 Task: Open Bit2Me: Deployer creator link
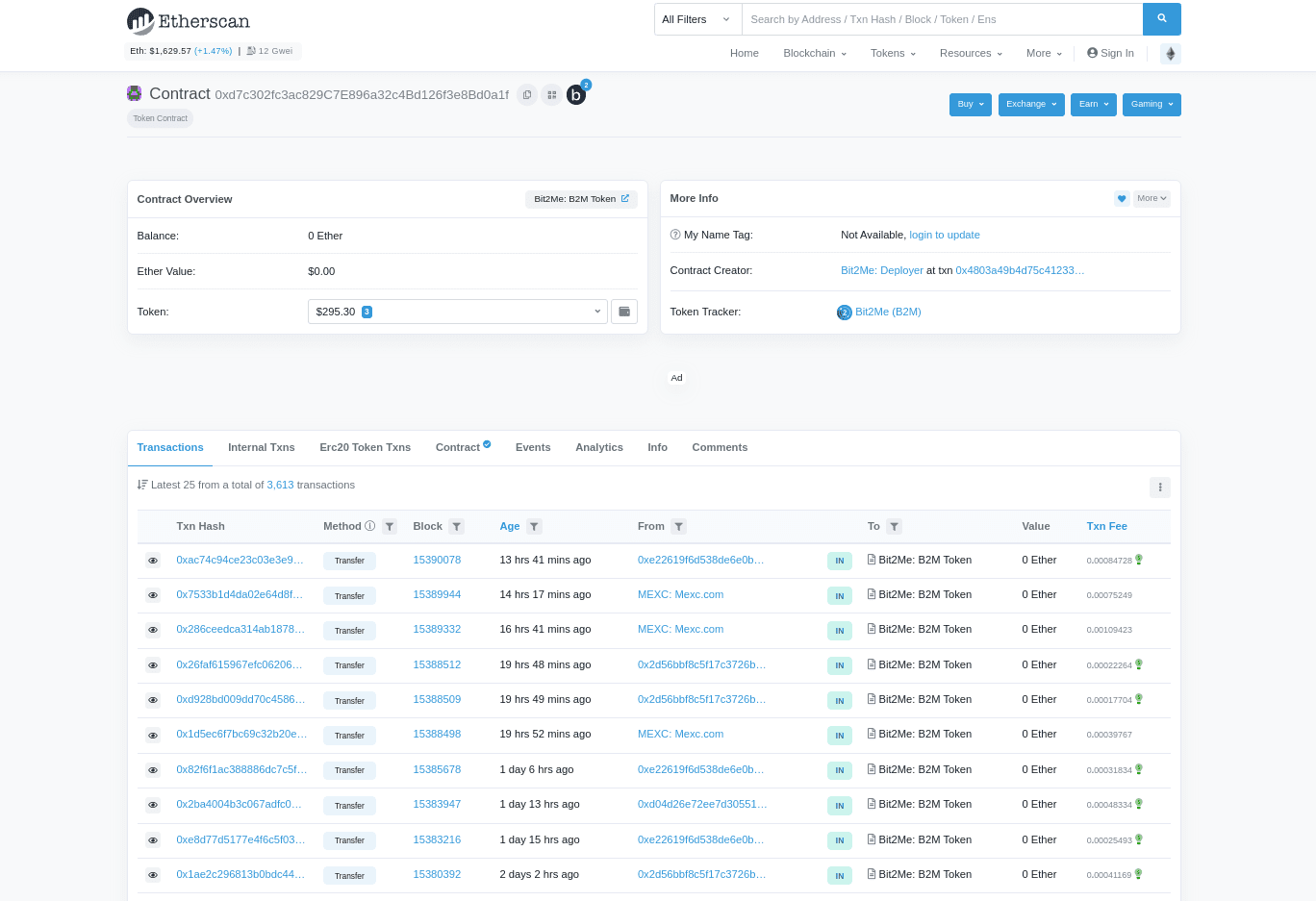click(882, 270)
